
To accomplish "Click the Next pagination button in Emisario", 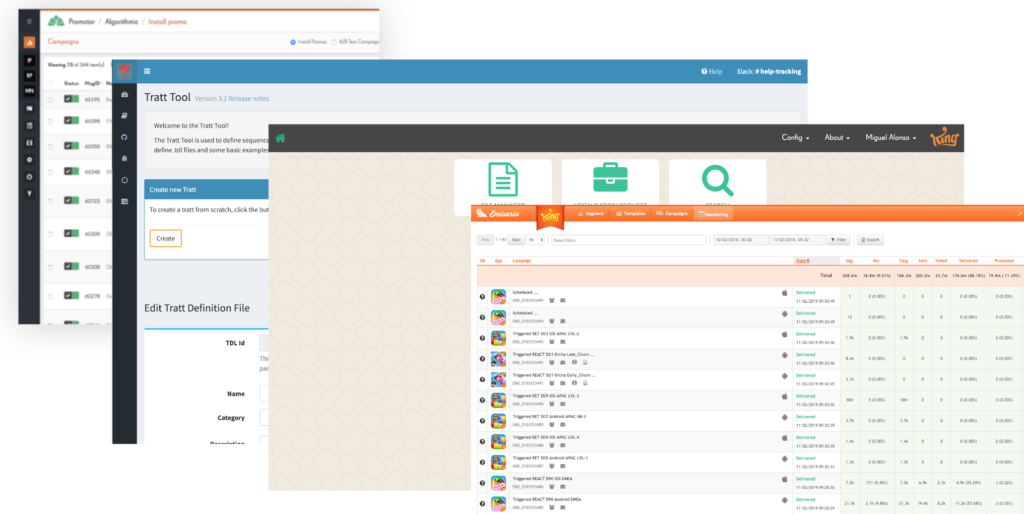I will 516,240.
